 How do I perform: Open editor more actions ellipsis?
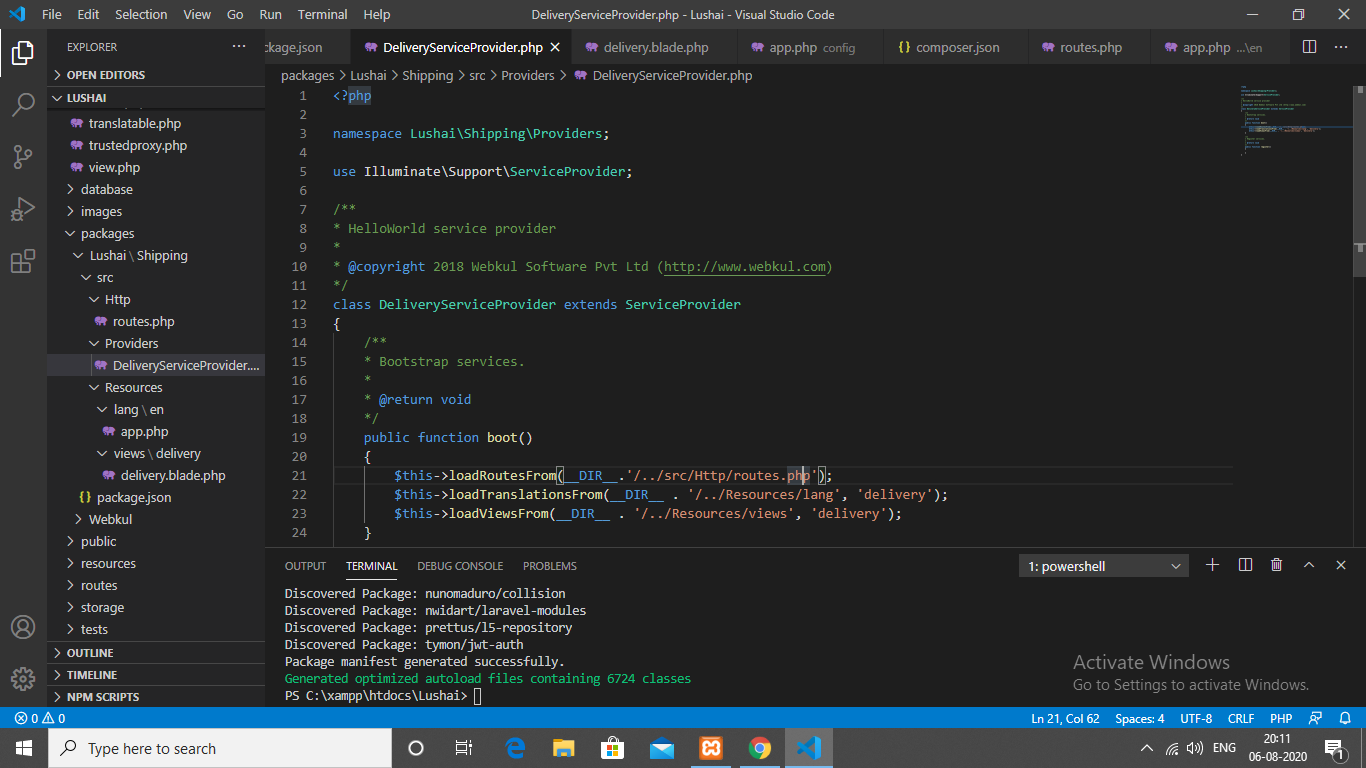[1341, 47]
